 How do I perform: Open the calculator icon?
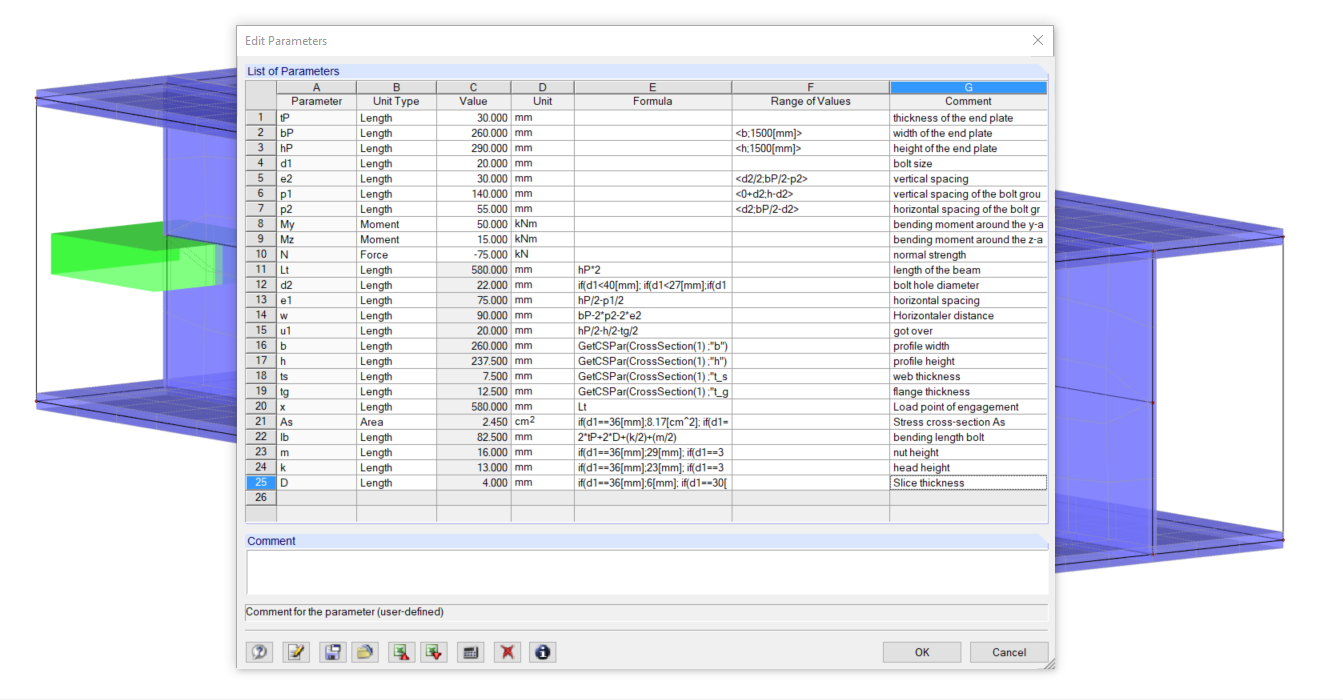coord(470,651)
